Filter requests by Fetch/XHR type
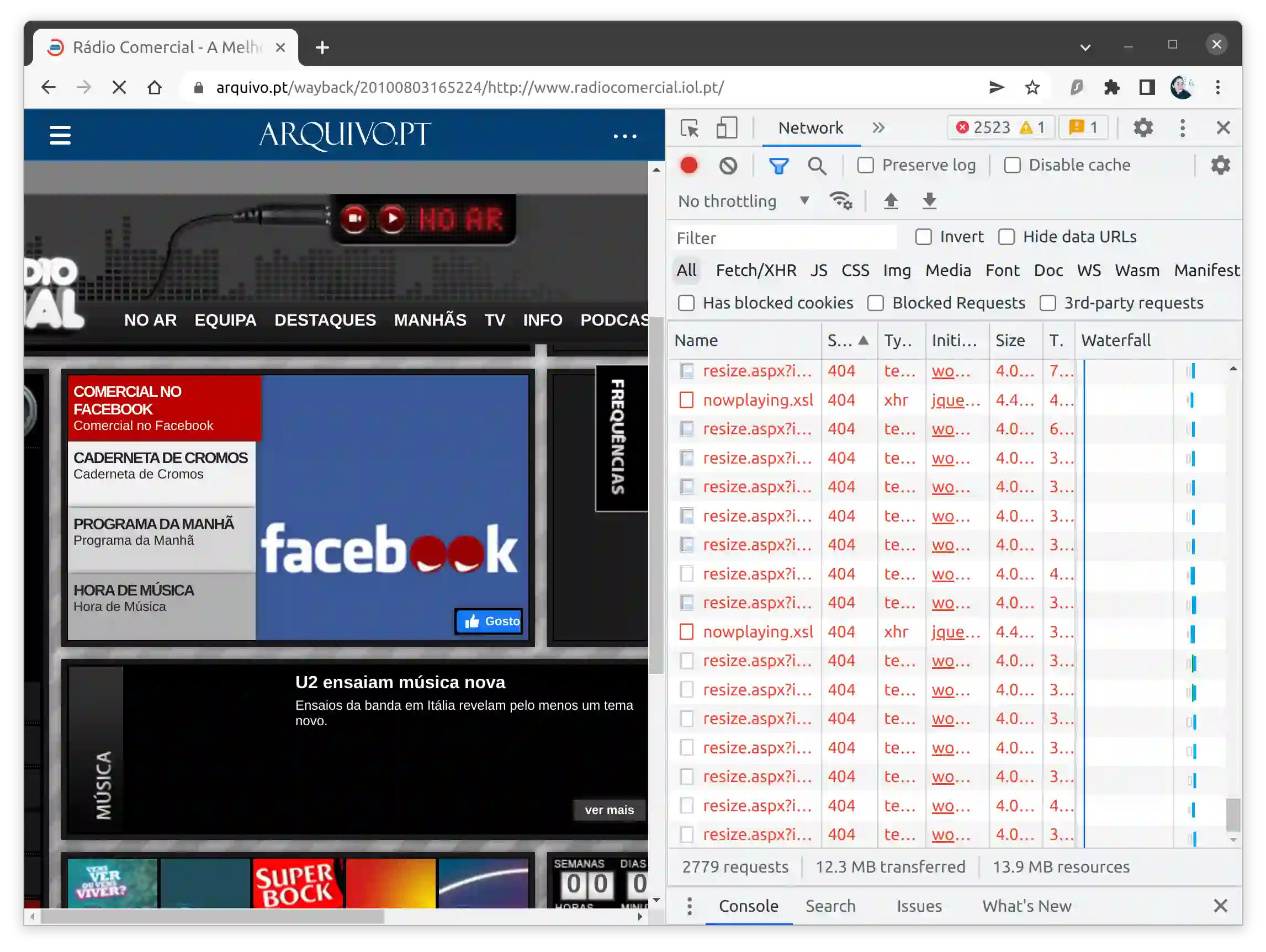Image resolution: width=1266 pixels, height=952 pixels. tap(755, 270)
